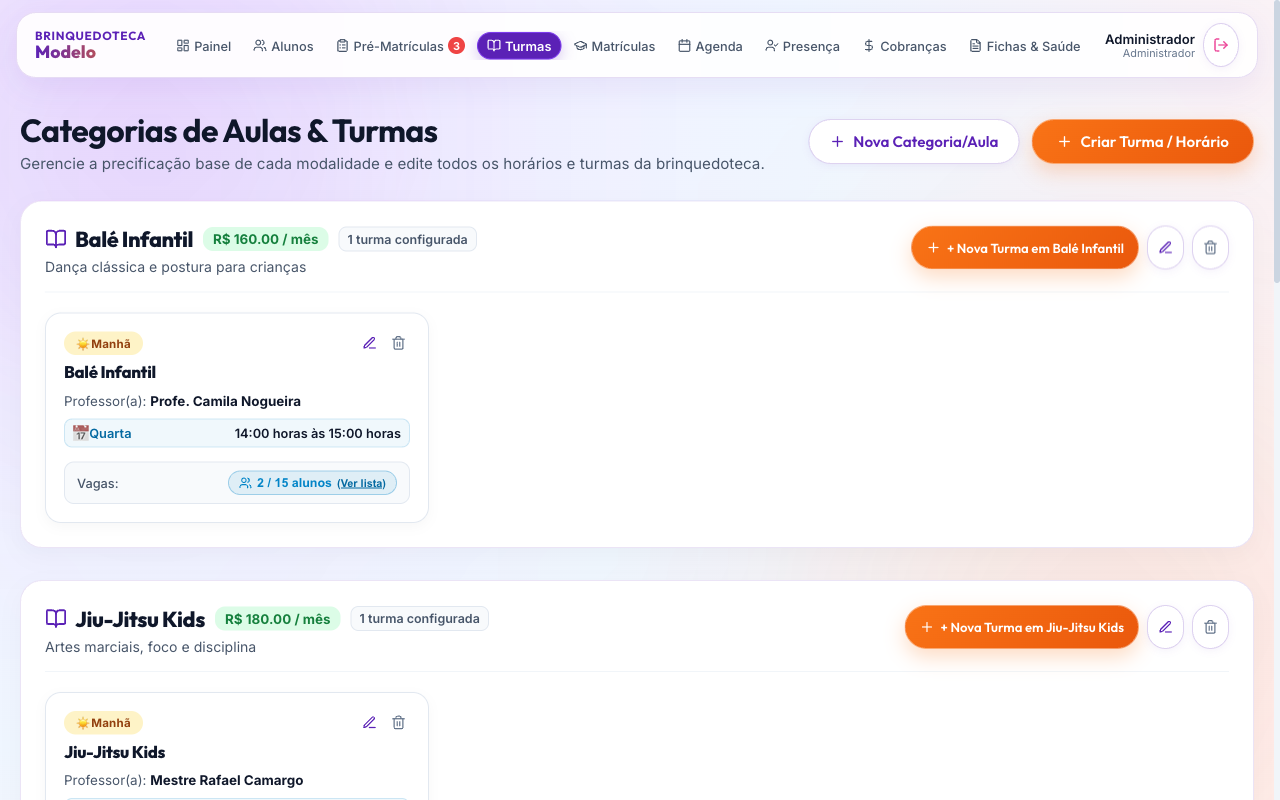Open the Painel menu item
The height and width of the screenshot is (800, 1280).
[x=204, y=46]
